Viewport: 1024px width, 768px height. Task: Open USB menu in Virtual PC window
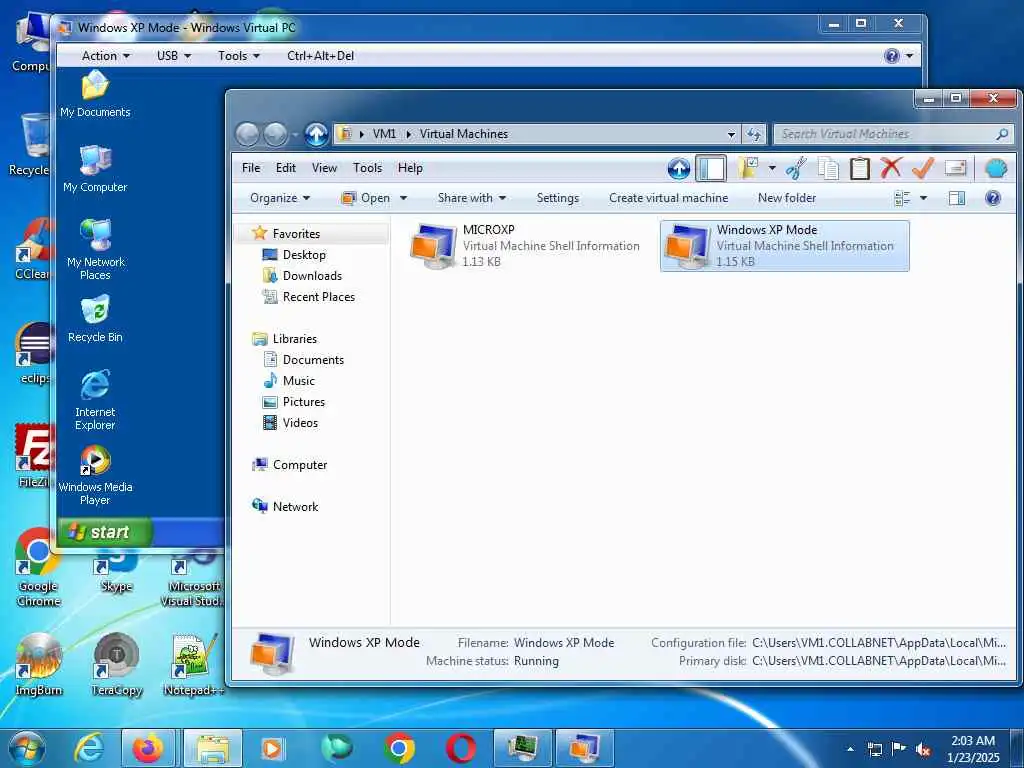pyautogui.click(x=174, y=56)
